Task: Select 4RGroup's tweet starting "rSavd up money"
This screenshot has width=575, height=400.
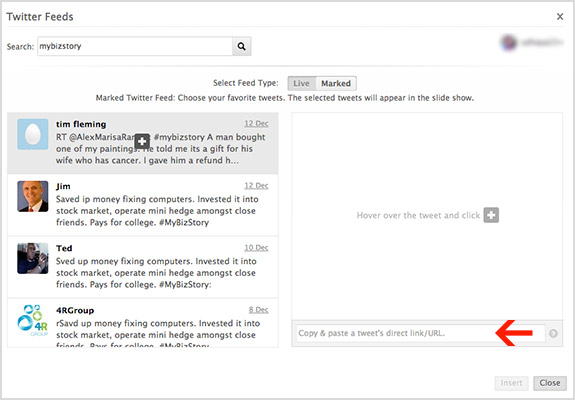Action: 158,334
